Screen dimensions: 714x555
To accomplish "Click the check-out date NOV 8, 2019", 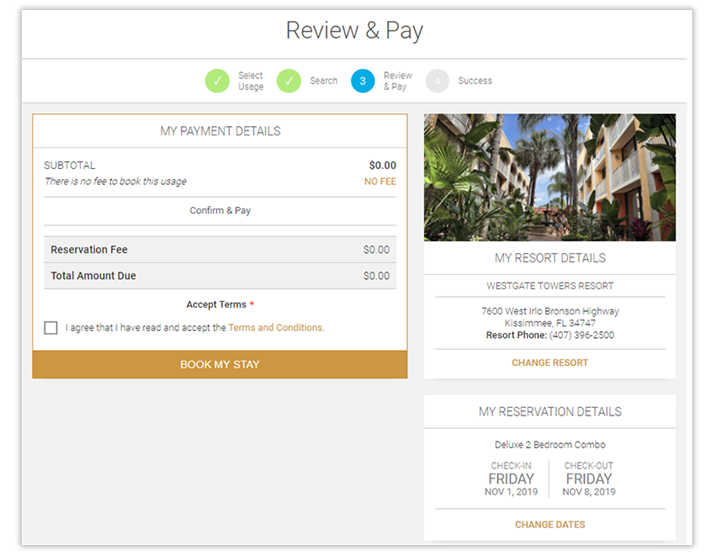I will click(x=589, y=492).
